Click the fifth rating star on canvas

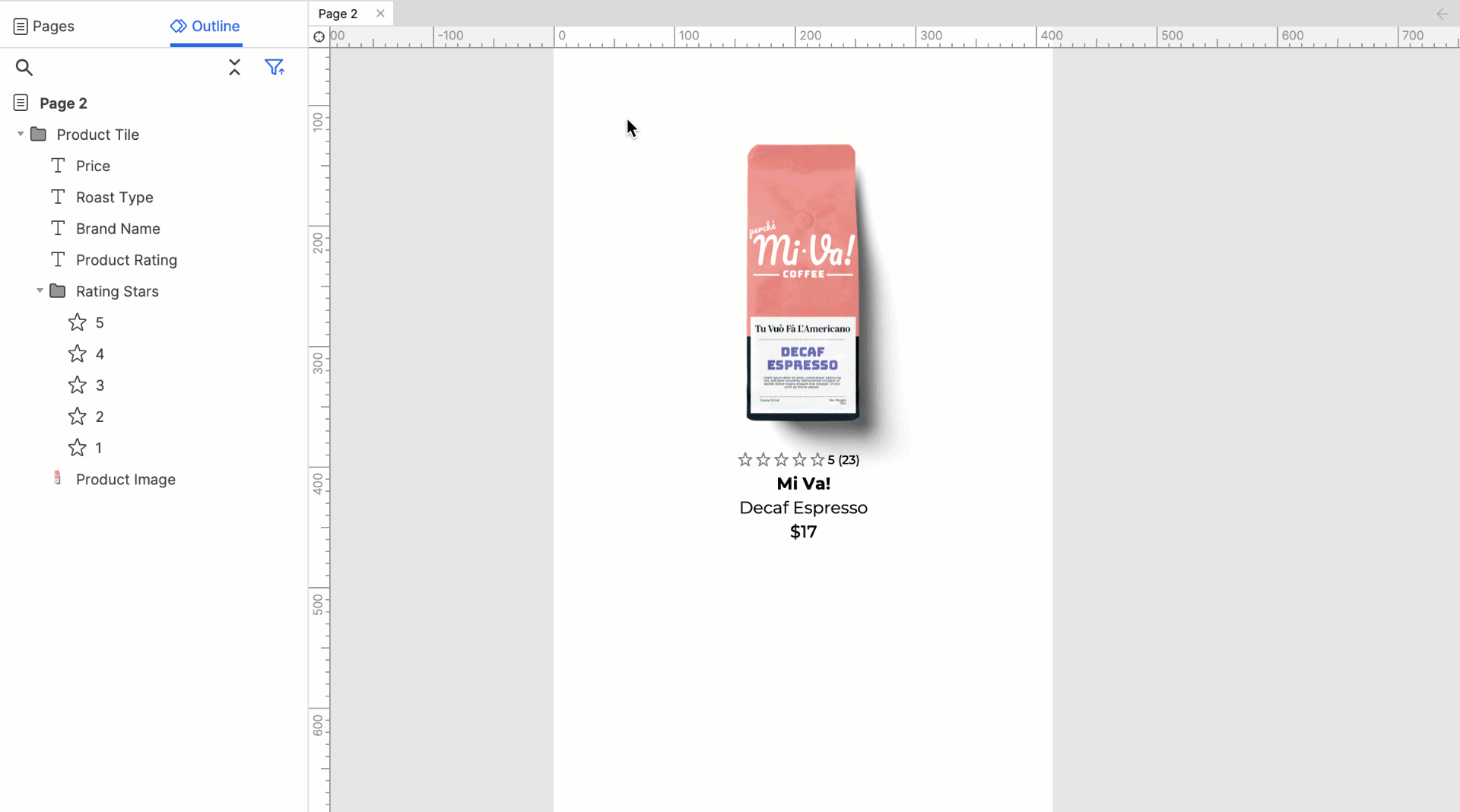pyautogui.click(x=817, y=459)
